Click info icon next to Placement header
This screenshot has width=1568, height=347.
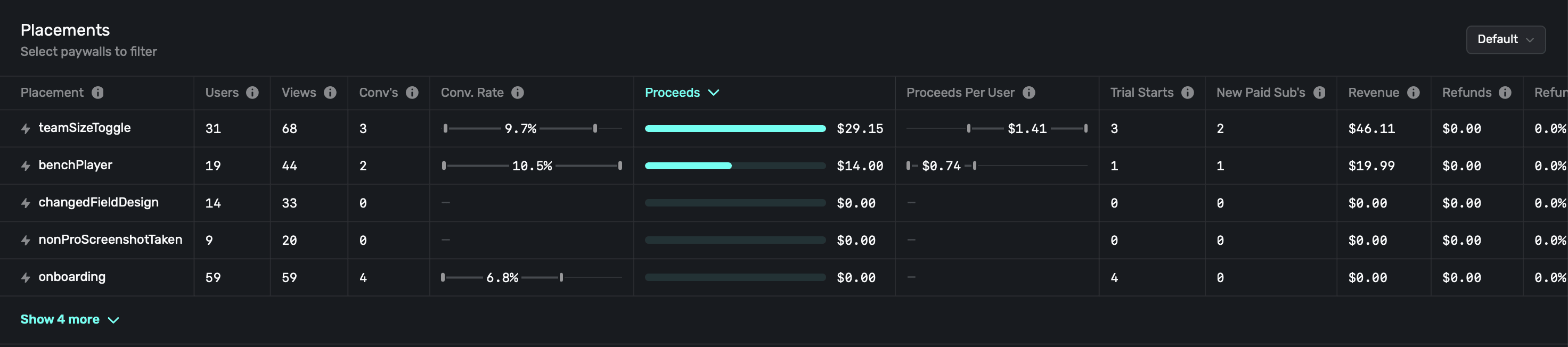[97, 93]
